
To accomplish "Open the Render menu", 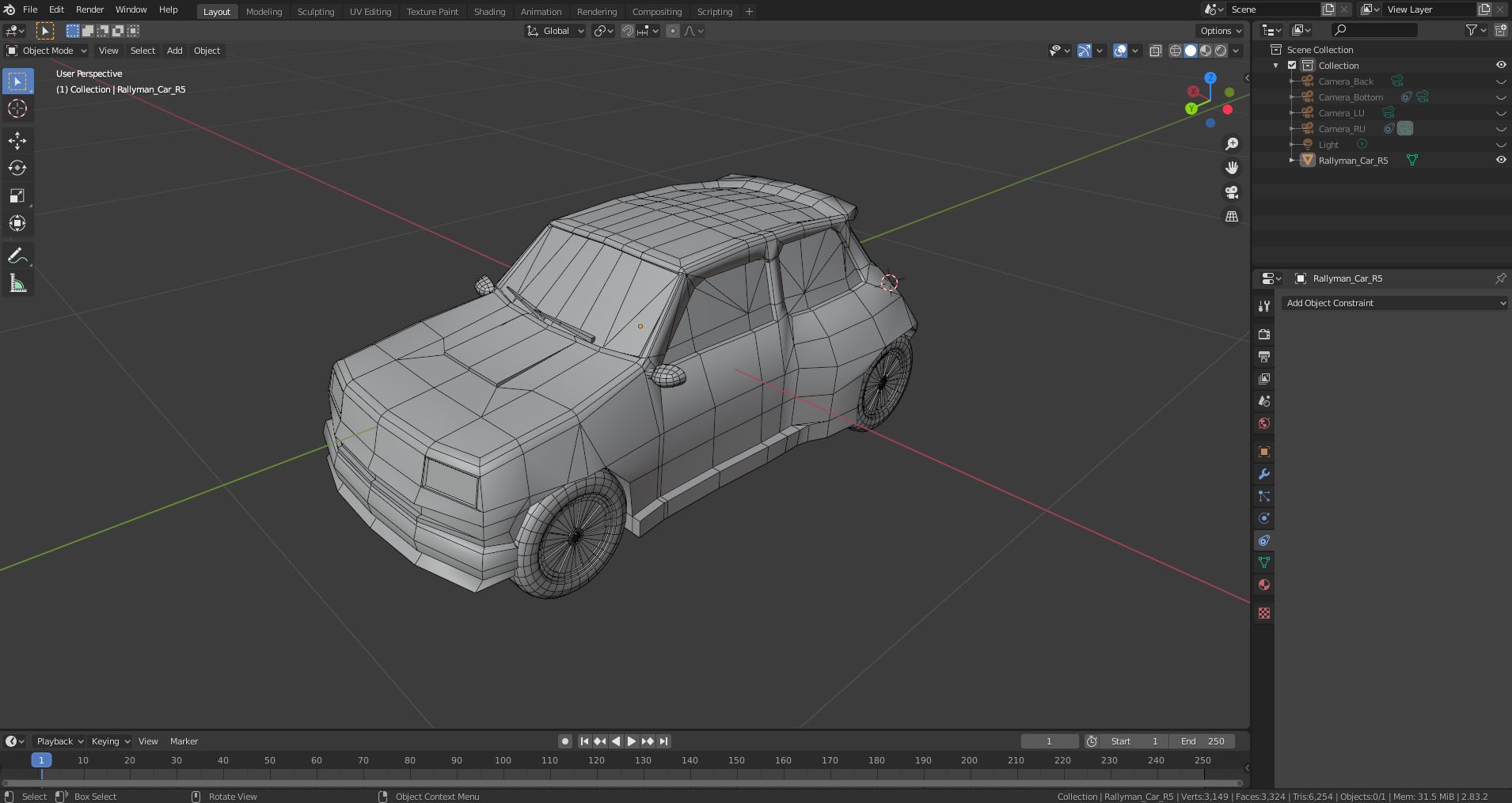I will [x=89, y=9].
